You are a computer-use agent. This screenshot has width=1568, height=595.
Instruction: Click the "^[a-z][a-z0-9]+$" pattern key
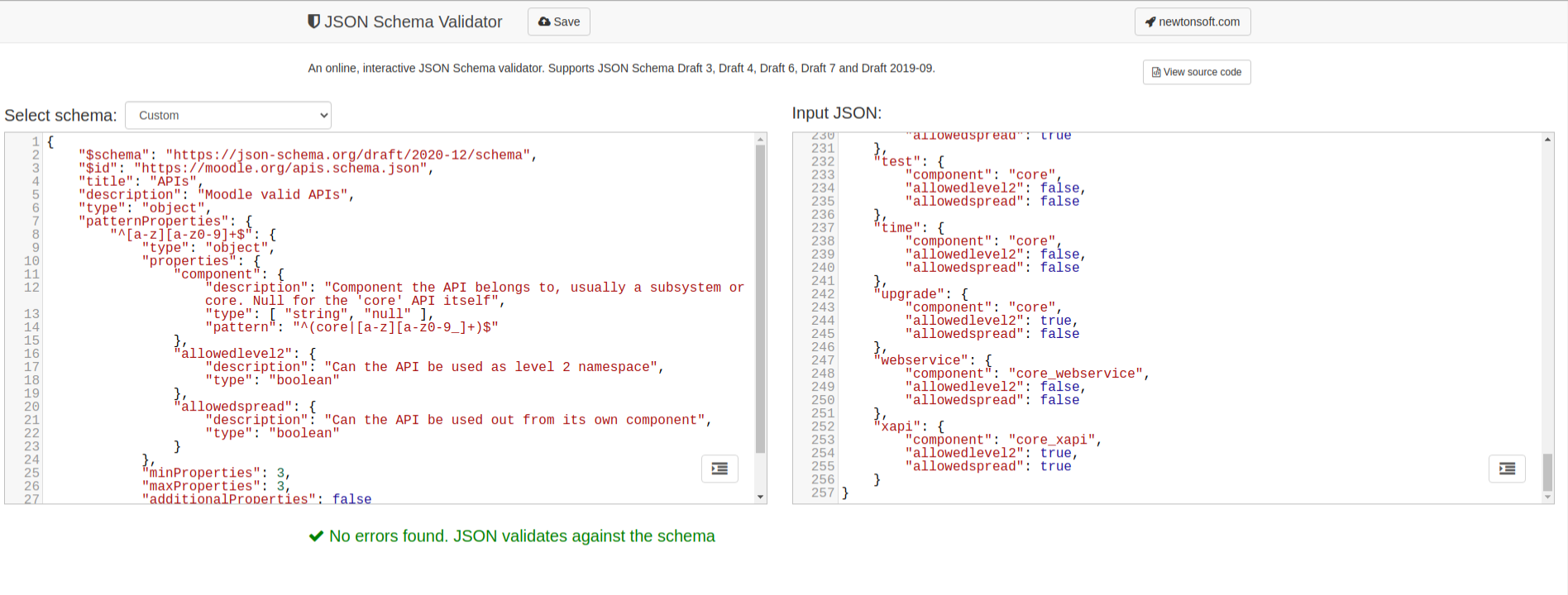tap(181, 235)
